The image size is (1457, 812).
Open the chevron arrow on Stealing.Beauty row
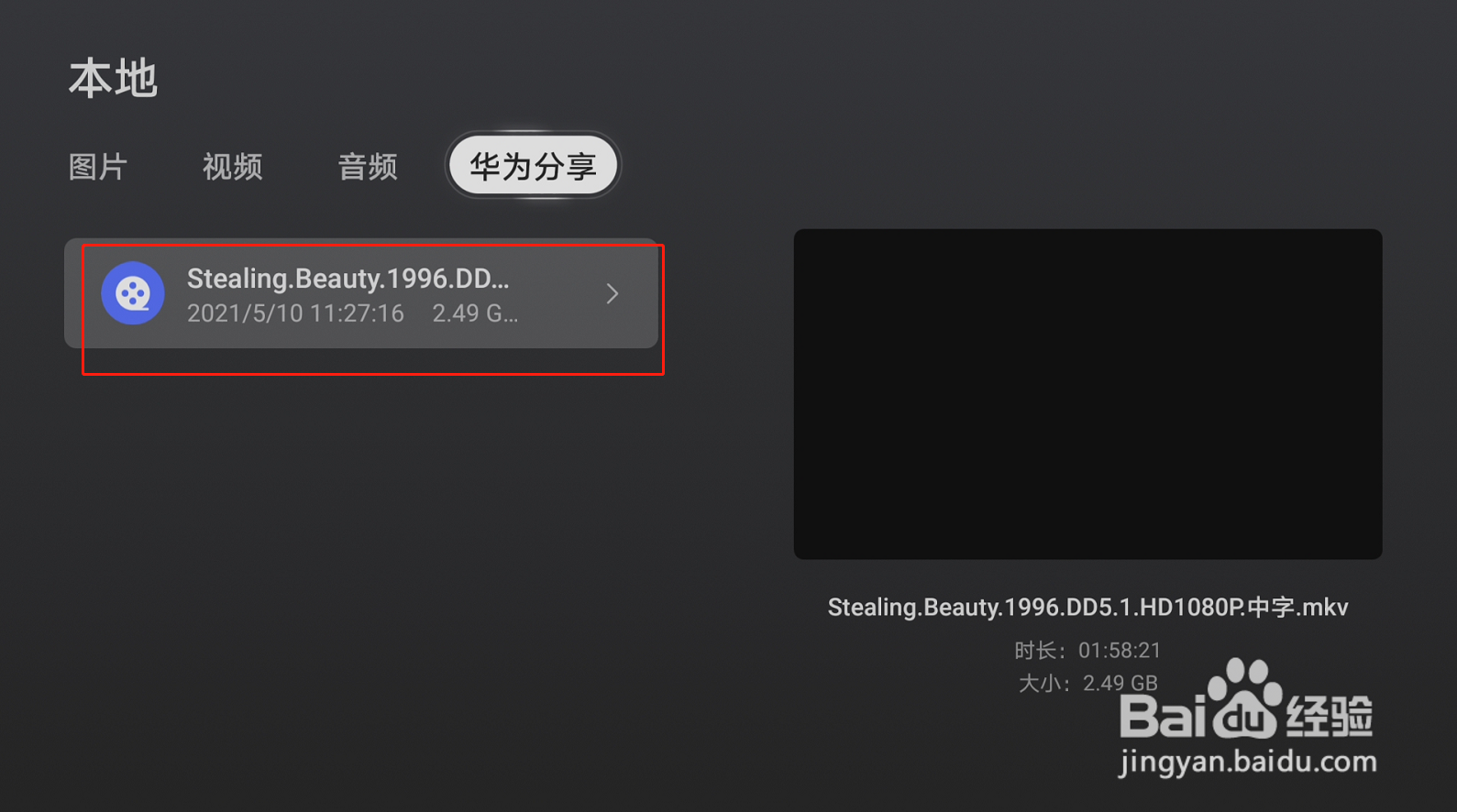(613, 293)
